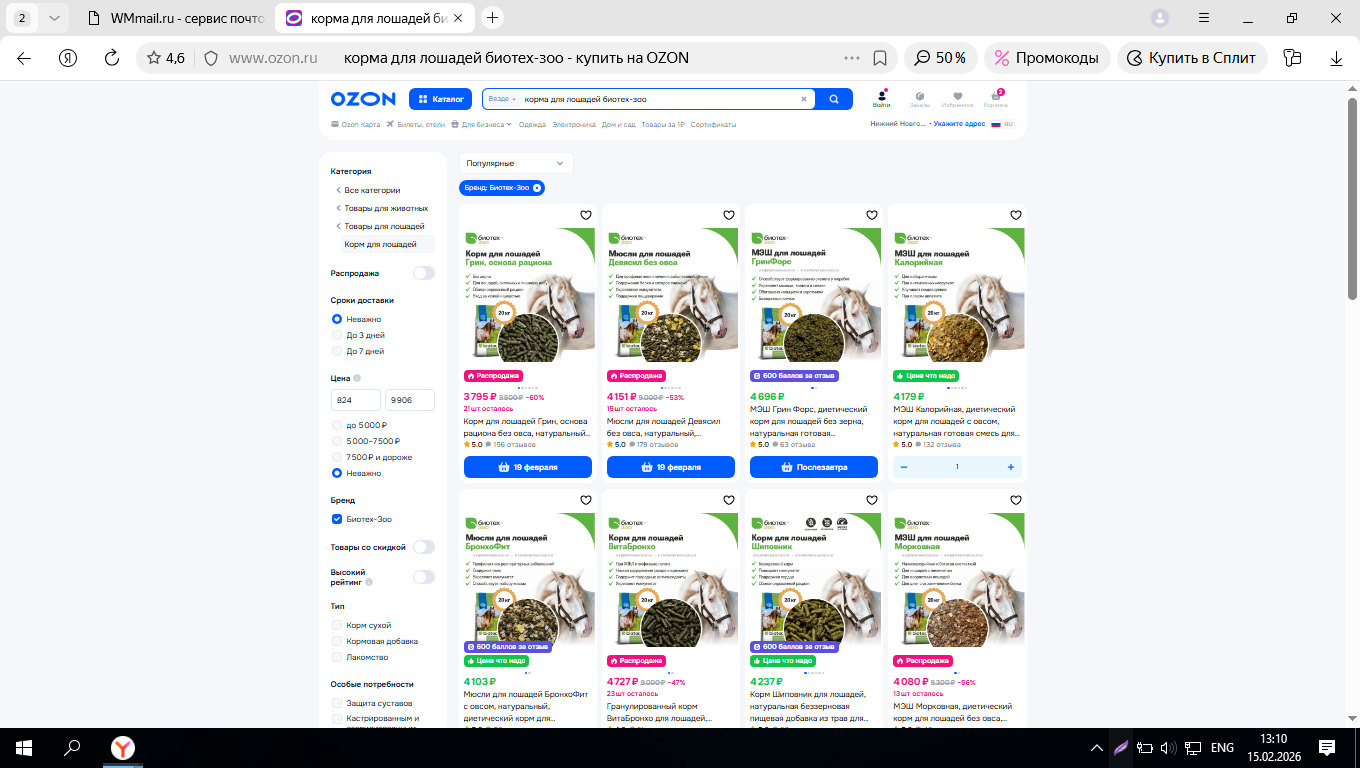Check the Корм сухой type checkbox
1360x768 pixels.
tap(337, 625)
